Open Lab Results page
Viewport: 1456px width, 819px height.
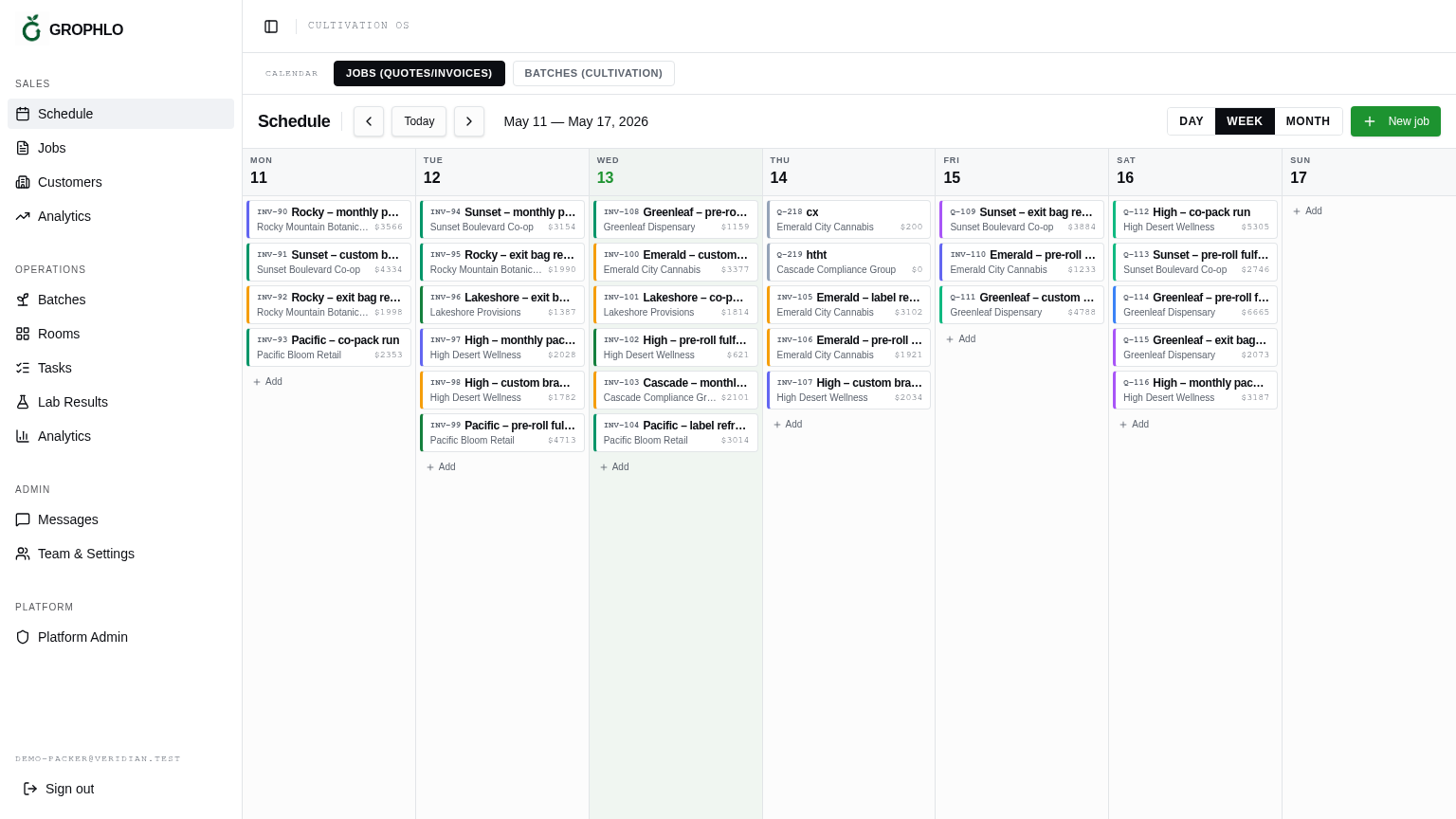[x=120, y=402]
